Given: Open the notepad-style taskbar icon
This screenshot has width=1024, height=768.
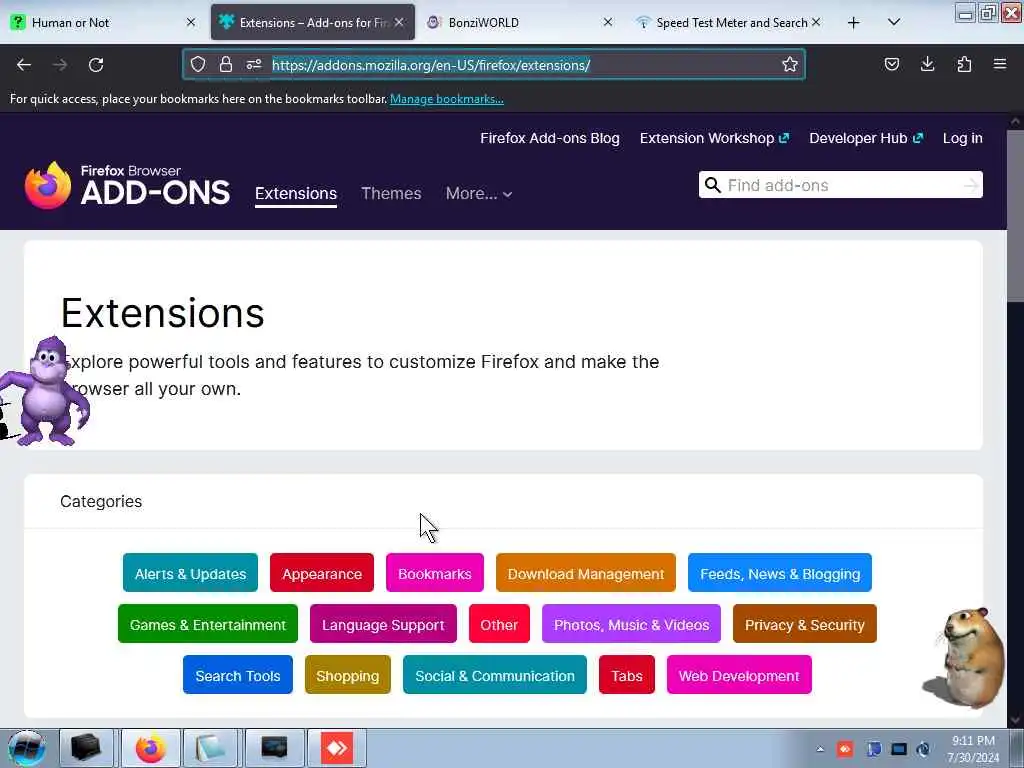Looking at the screenshot, I should pos(210,748).
